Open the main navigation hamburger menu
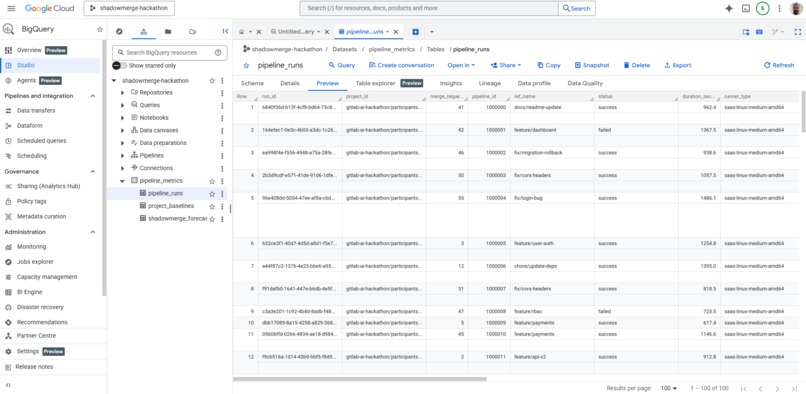Screen dimensions: 806x394 [x=11, y=8]
